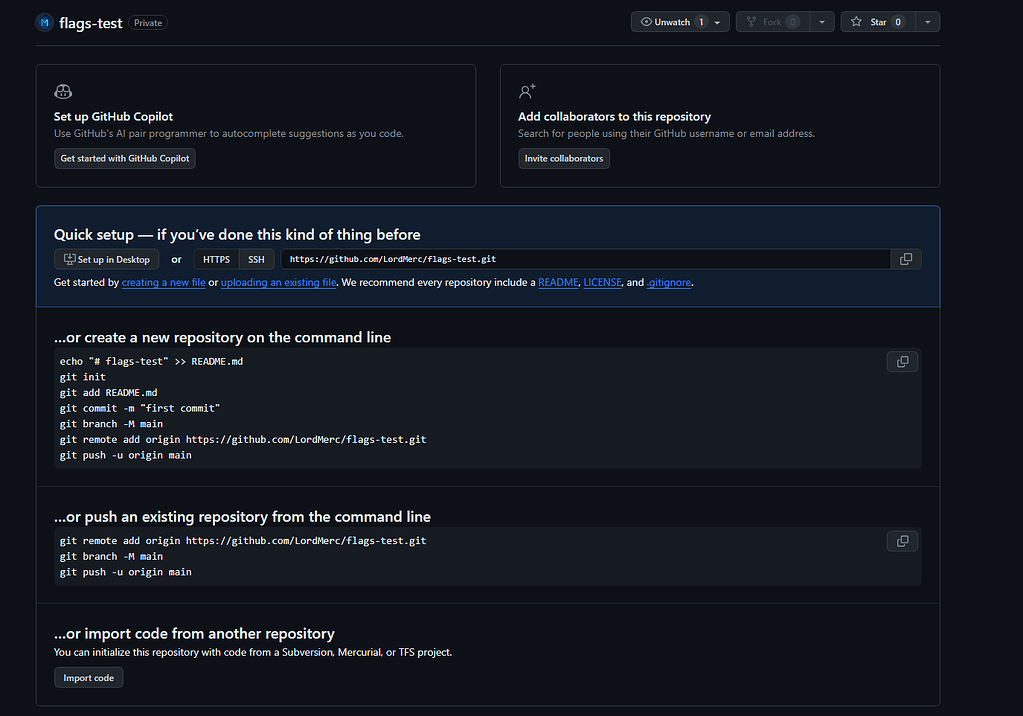Click the LordMerc avatar icon
This screenshot has width=1023, height=716.
[44, 22]
